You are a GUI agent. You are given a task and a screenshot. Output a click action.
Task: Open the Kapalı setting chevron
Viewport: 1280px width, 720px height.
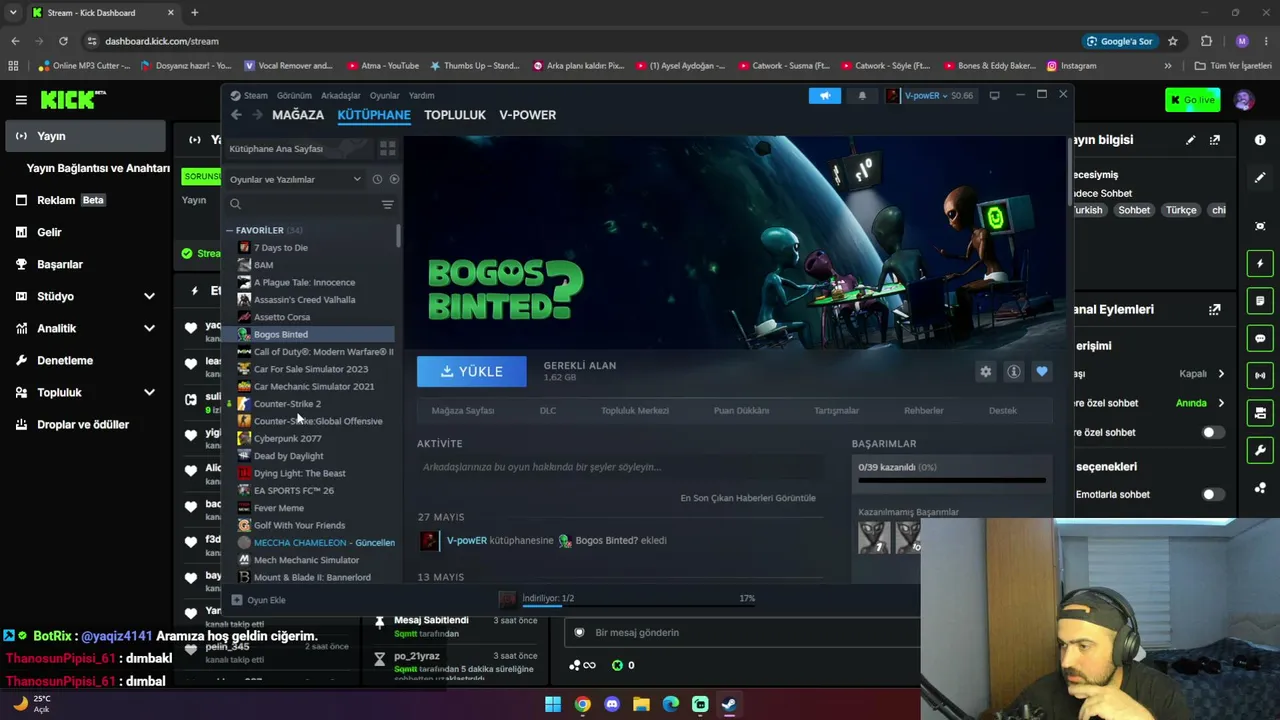(1221, 374)
